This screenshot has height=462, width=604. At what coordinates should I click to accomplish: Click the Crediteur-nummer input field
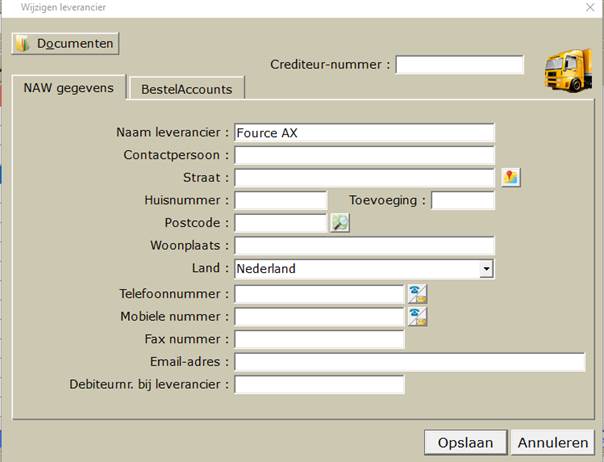pyautogui.click(x=460, y=65)
